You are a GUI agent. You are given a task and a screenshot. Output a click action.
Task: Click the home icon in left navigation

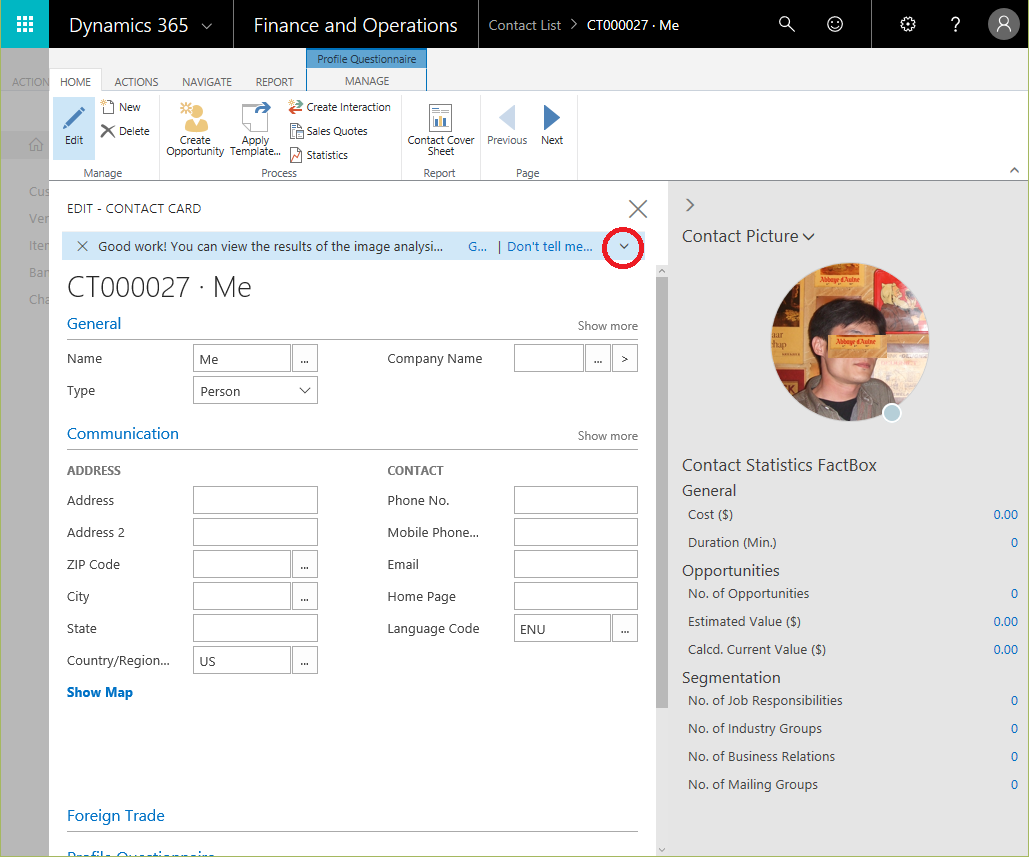36,145
